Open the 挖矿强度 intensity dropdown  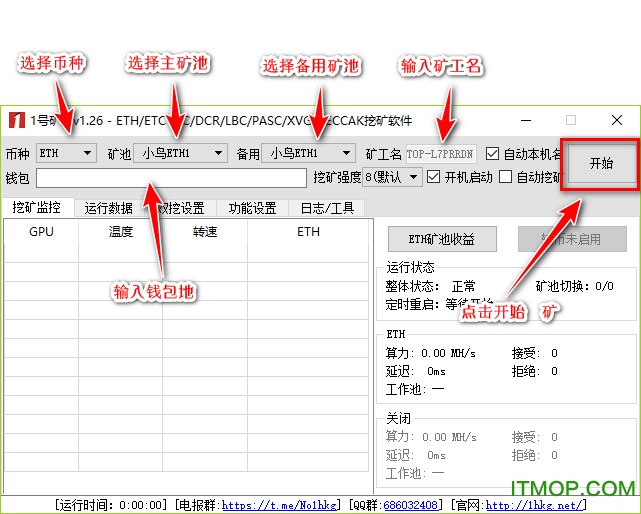click(392, 177)
